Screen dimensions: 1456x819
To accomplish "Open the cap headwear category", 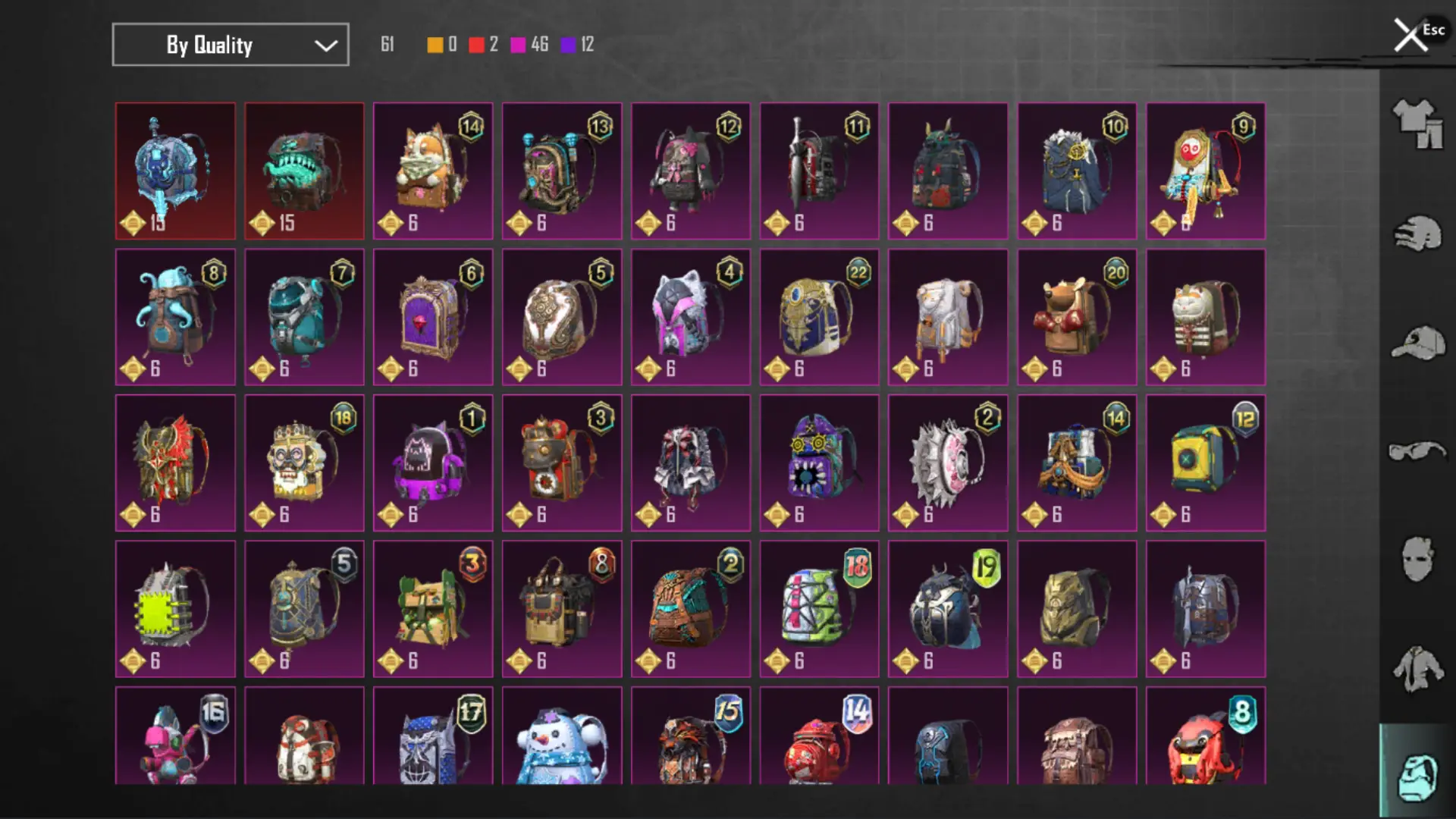I will tap(1417, 344).
